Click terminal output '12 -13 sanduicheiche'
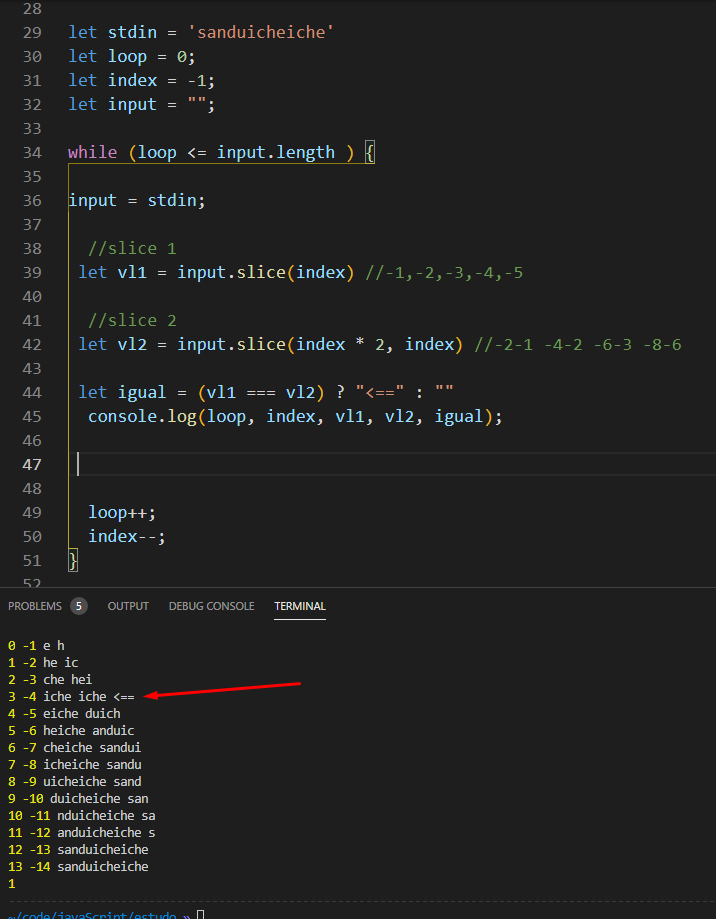 pos(79,850)
